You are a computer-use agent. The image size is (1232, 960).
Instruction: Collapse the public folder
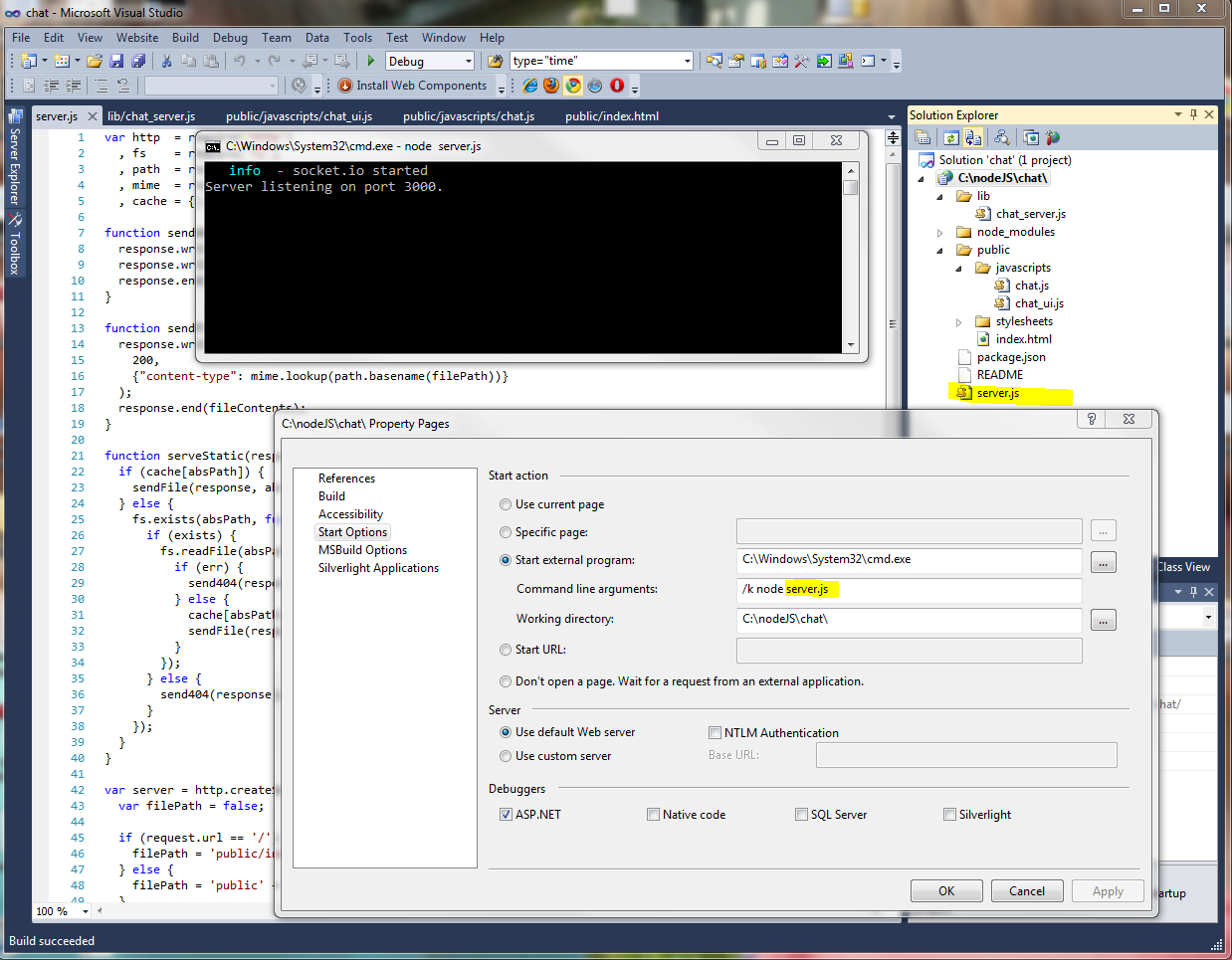coord(939,251)
